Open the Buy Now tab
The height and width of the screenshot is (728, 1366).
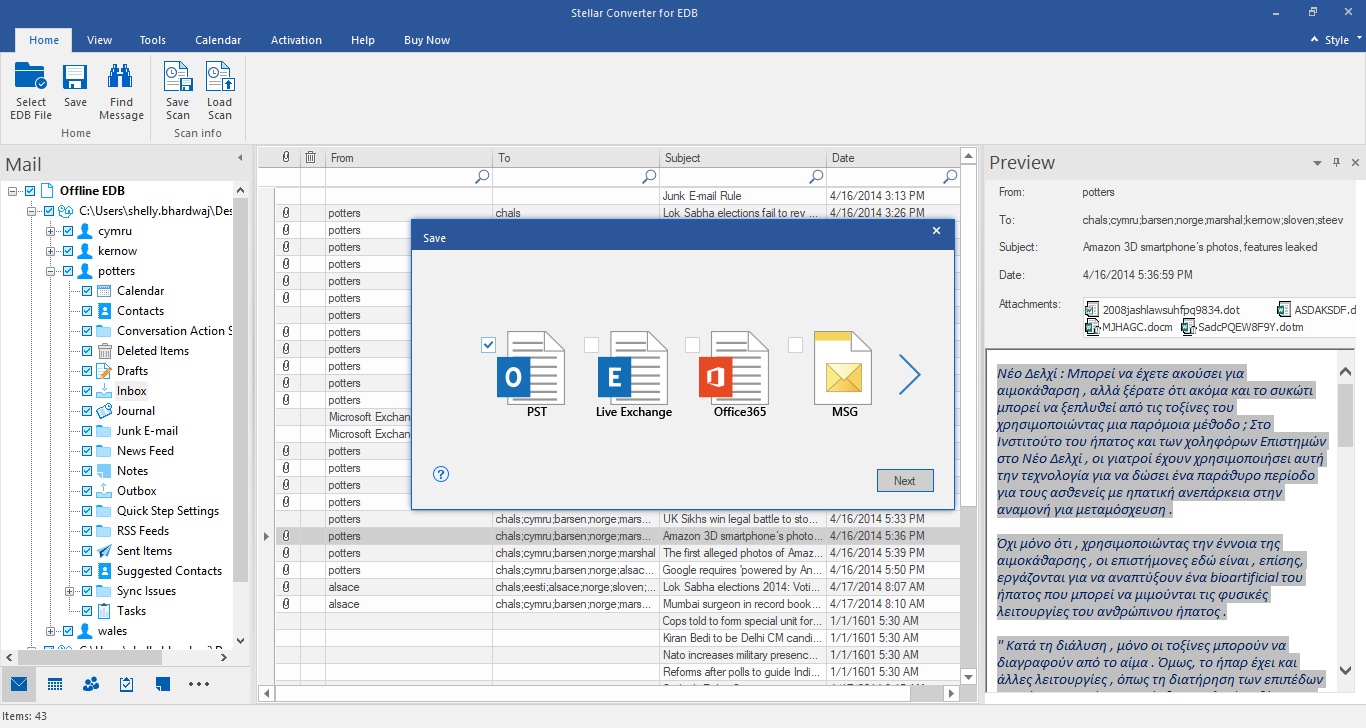[427, 40]
